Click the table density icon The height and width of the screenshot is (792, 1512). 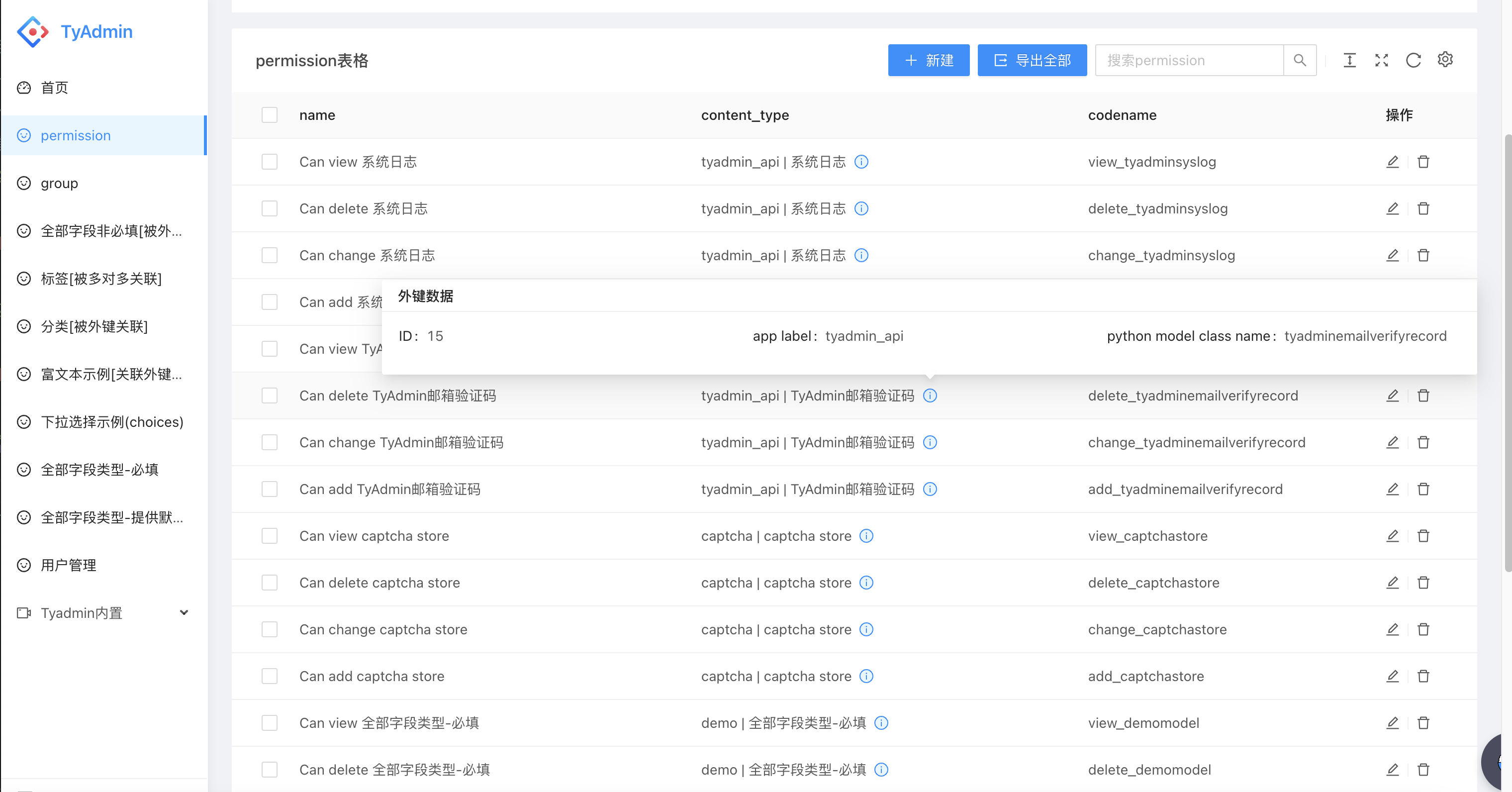1349,60
